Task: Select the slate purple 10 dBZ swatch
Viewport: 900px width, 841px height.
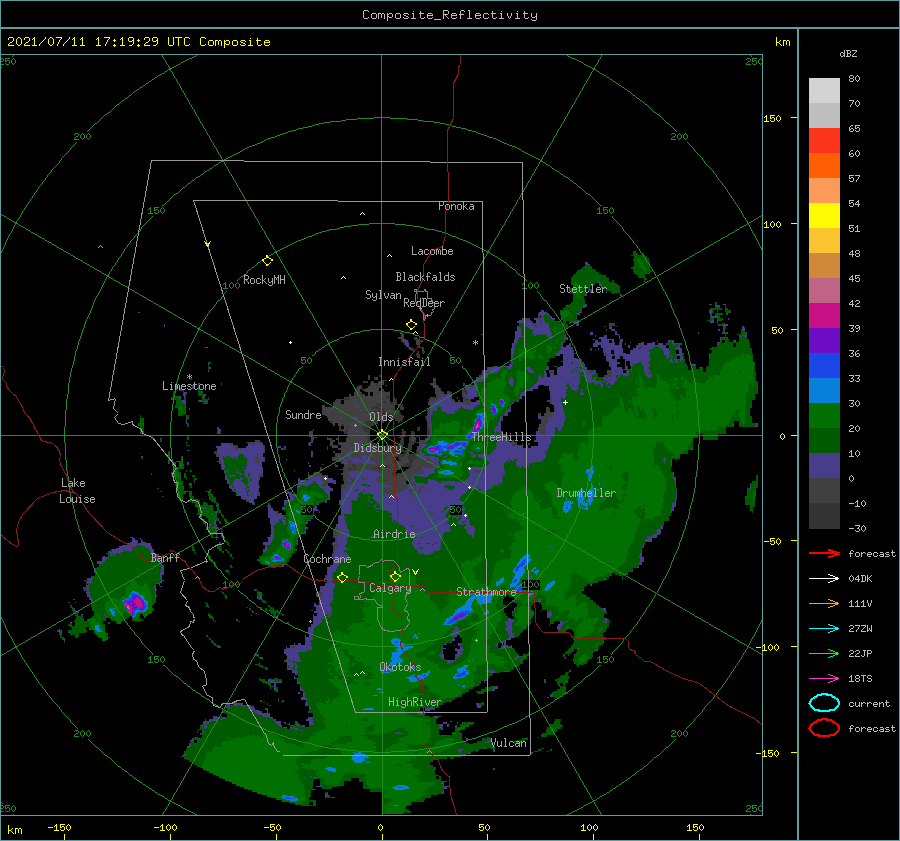Action: click(824, 465)
